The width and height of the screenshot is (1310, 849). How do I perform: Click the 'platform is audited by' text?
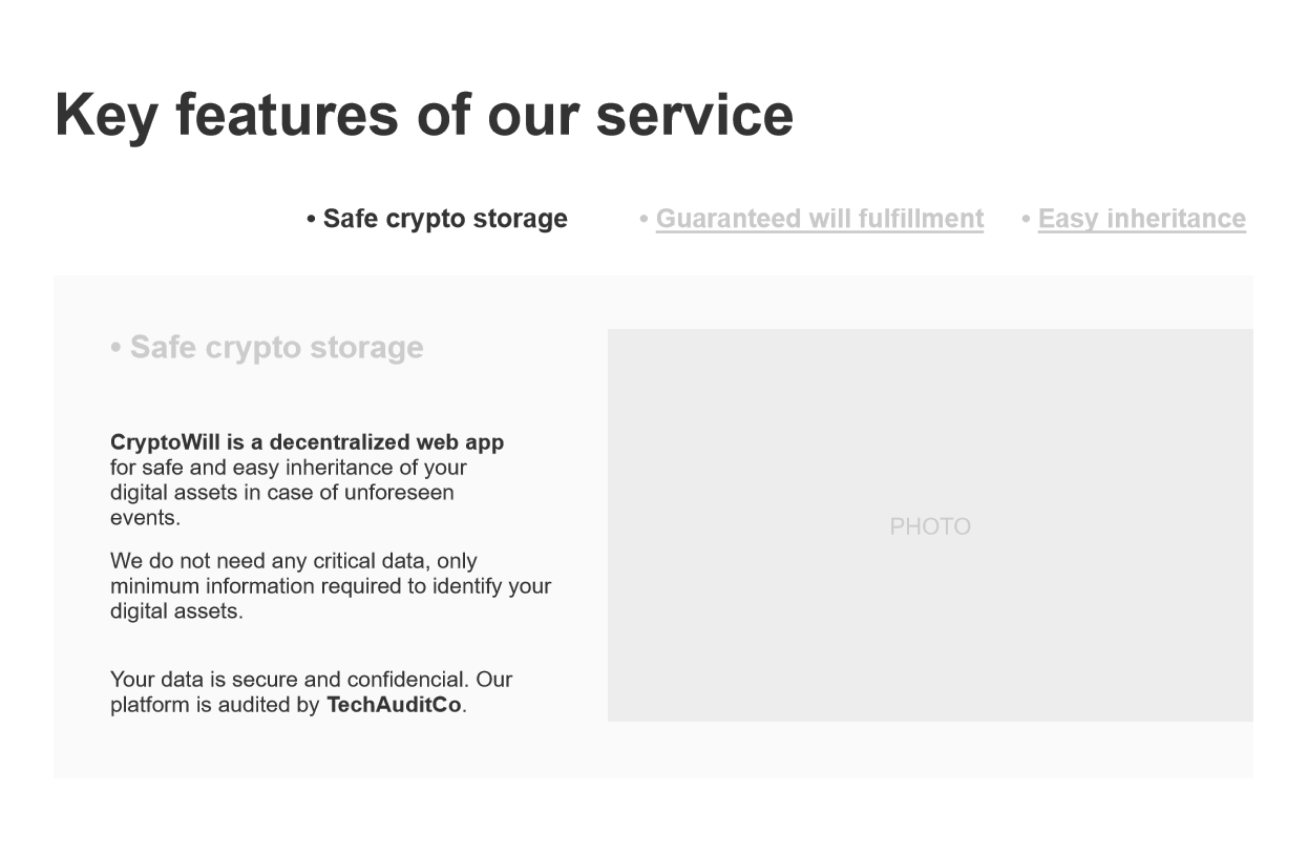coord(214,705)
